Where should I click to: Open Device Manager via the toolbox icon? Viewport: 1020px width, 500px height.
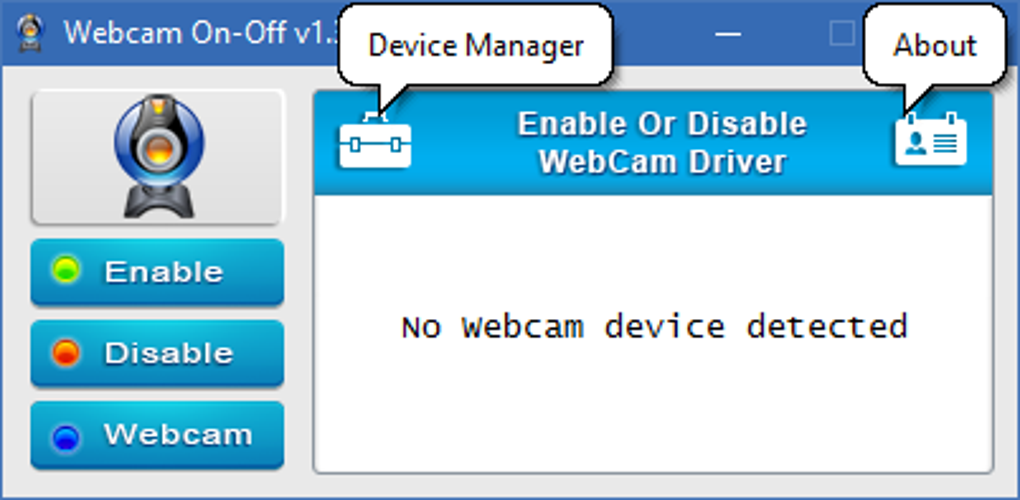375,144
